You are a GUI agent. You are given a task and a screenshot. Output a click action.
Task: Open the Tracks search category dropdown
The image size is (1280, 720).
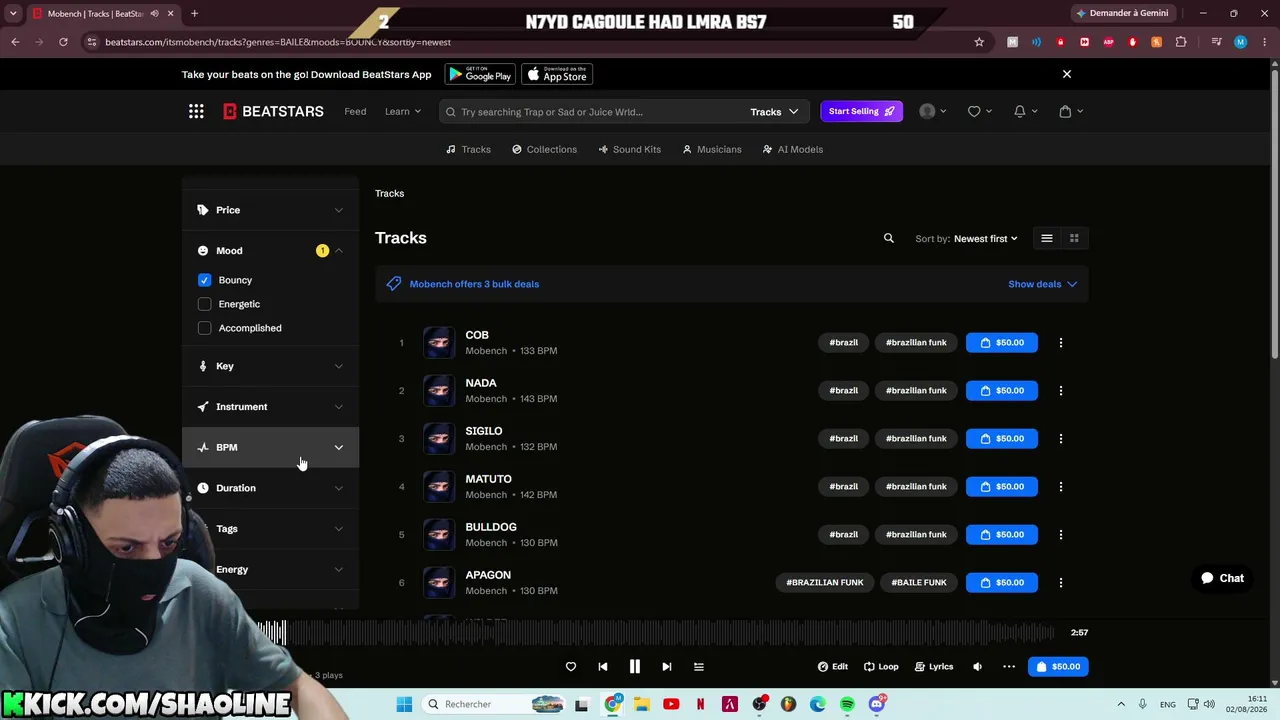click(x=774, y=112)
